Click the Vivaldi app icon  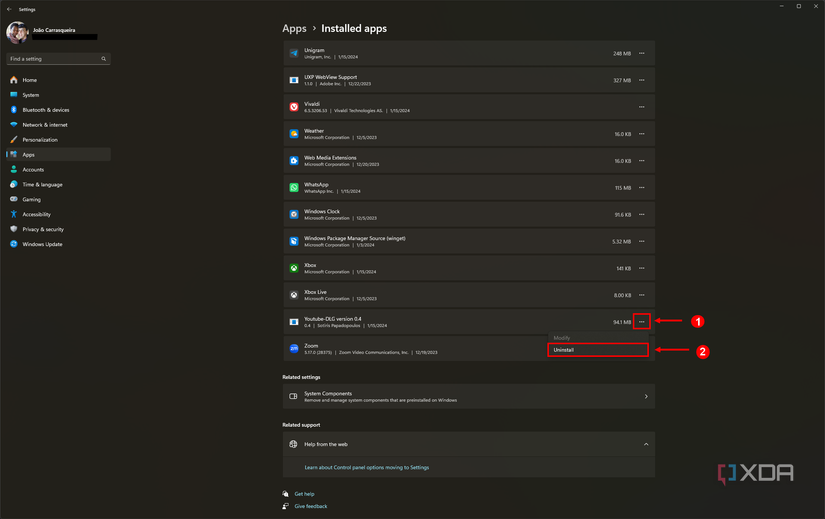pyautogui.click(x=294, y=107)
